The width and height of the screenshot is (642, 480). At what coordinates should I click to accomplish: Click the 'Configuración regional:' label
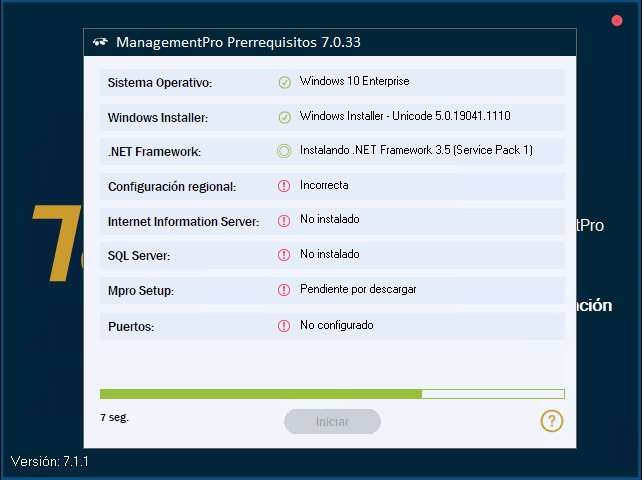click(x=172, y=187)
